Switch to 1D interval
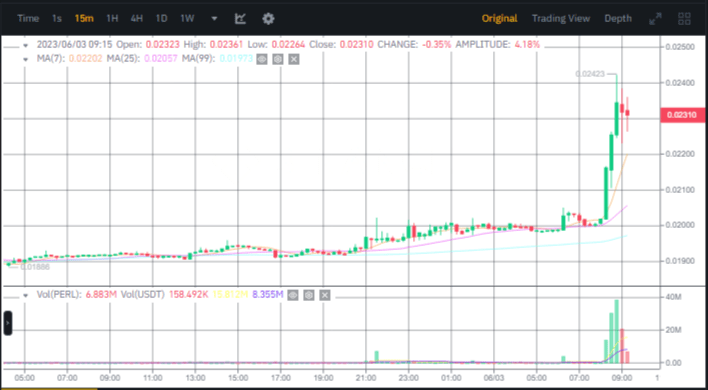Viewport: 708px width, 390px height. pos(161,19)
